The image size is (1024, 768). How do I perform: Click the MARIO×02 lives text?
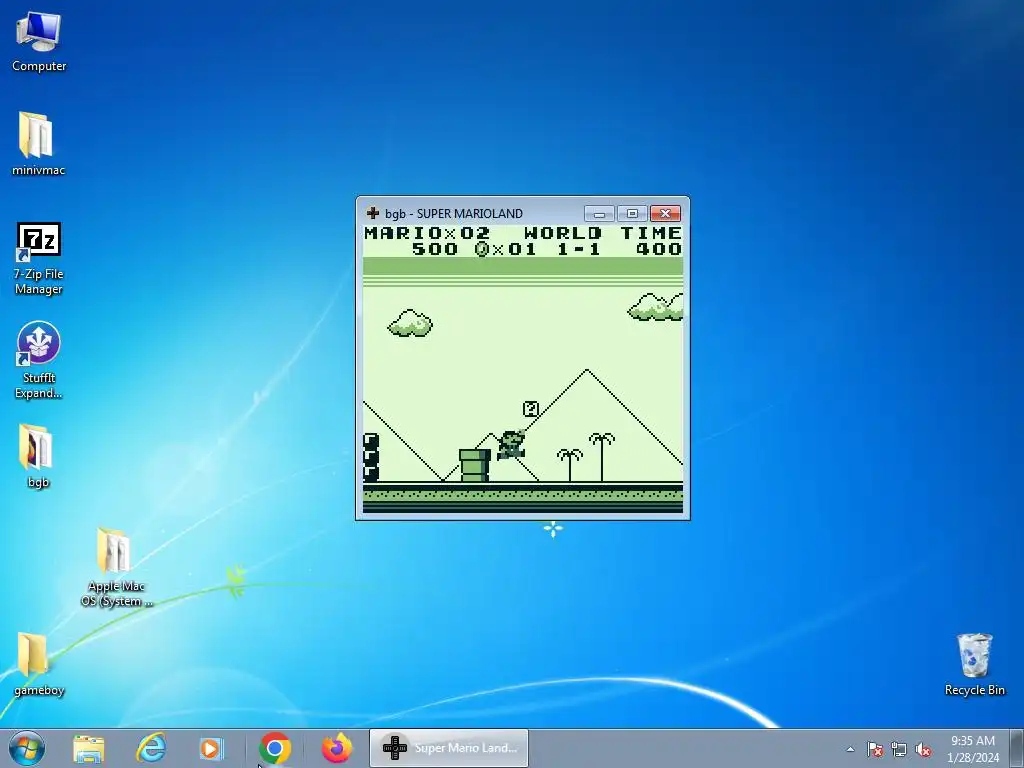[x=427, y=233]
